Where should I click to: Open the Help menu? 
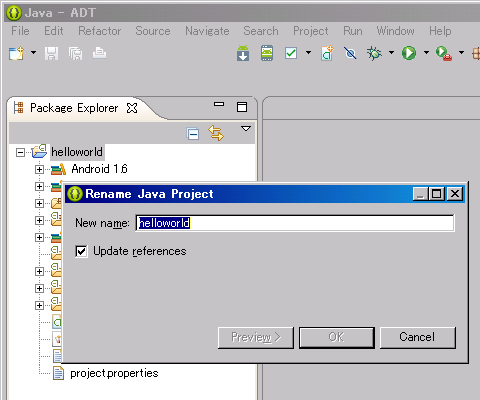click(x=440, y=31)
